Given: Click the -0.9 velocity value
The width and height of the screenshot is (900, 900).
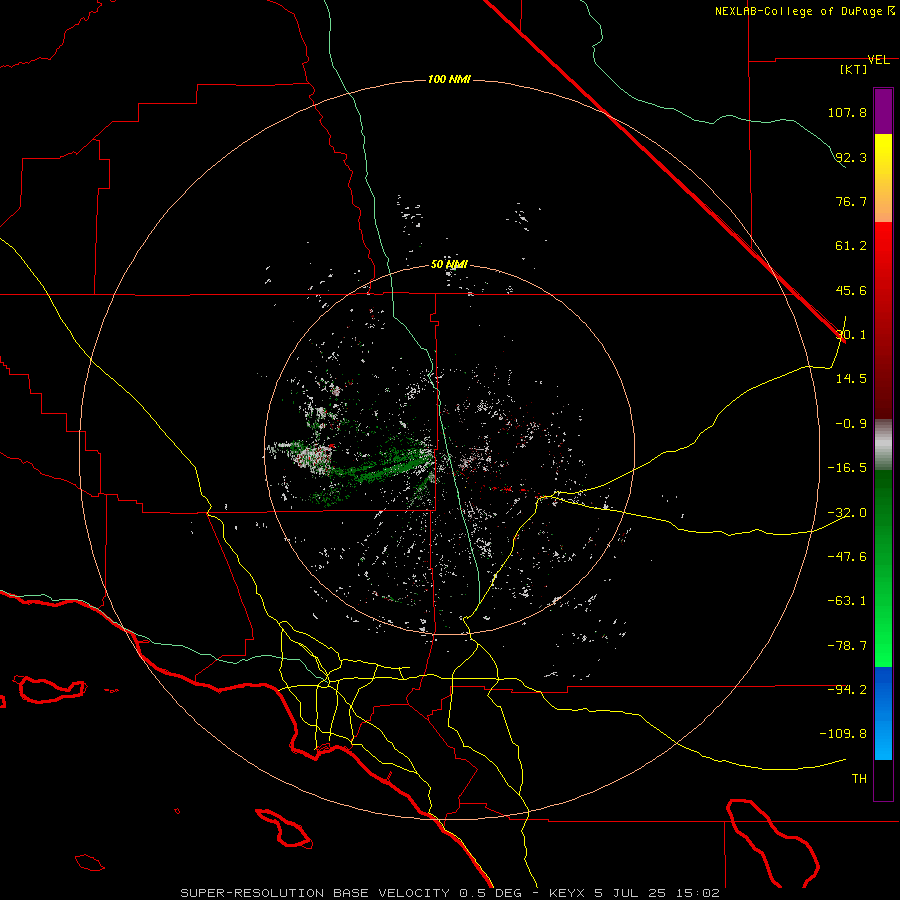Looking at the screenshot, I should 851,424.
